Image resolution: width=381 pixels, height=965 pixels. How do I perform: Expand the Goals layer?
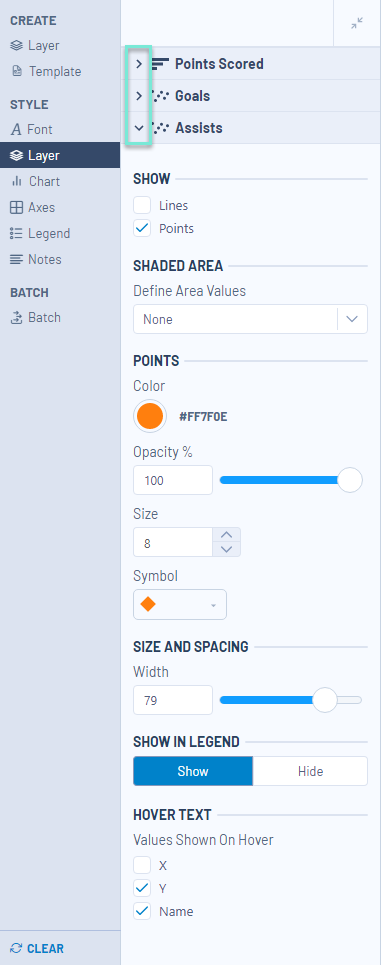[139, 96]
